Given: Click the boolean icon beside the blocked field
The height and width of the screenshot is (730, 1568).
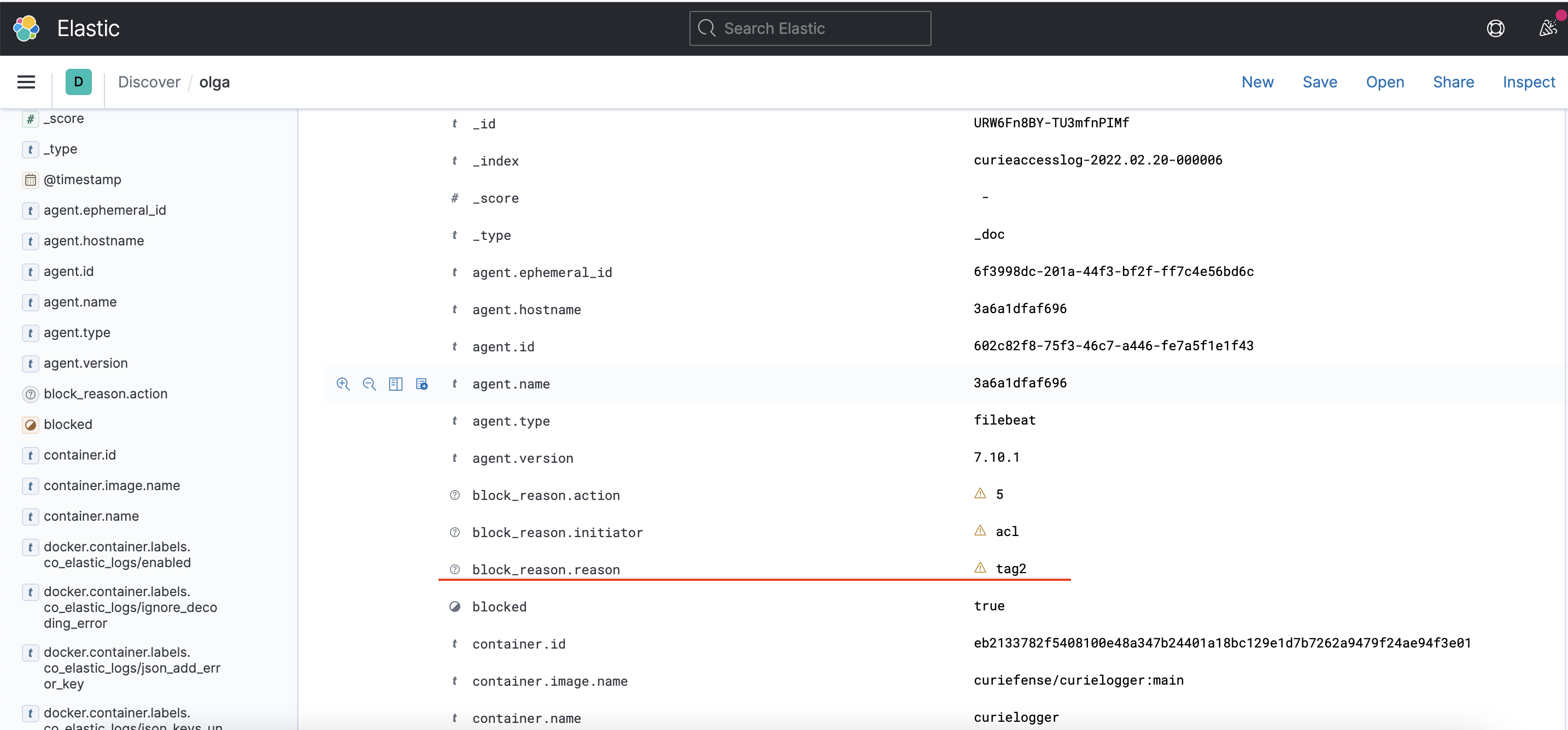Looking at the screenshot, I should (x=455, y=607).
